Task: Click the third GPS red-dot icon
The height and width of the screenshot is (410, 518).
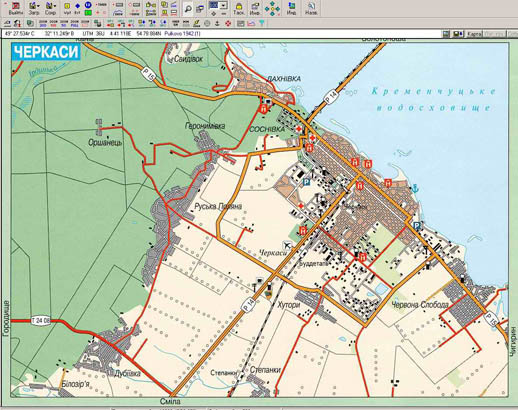Action: pos(131,23)
